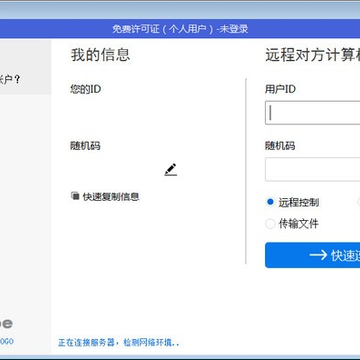This screenshot has height=360, width=360.
Task: Click the copy icon beside 快速复制信息
Action: 75,196
